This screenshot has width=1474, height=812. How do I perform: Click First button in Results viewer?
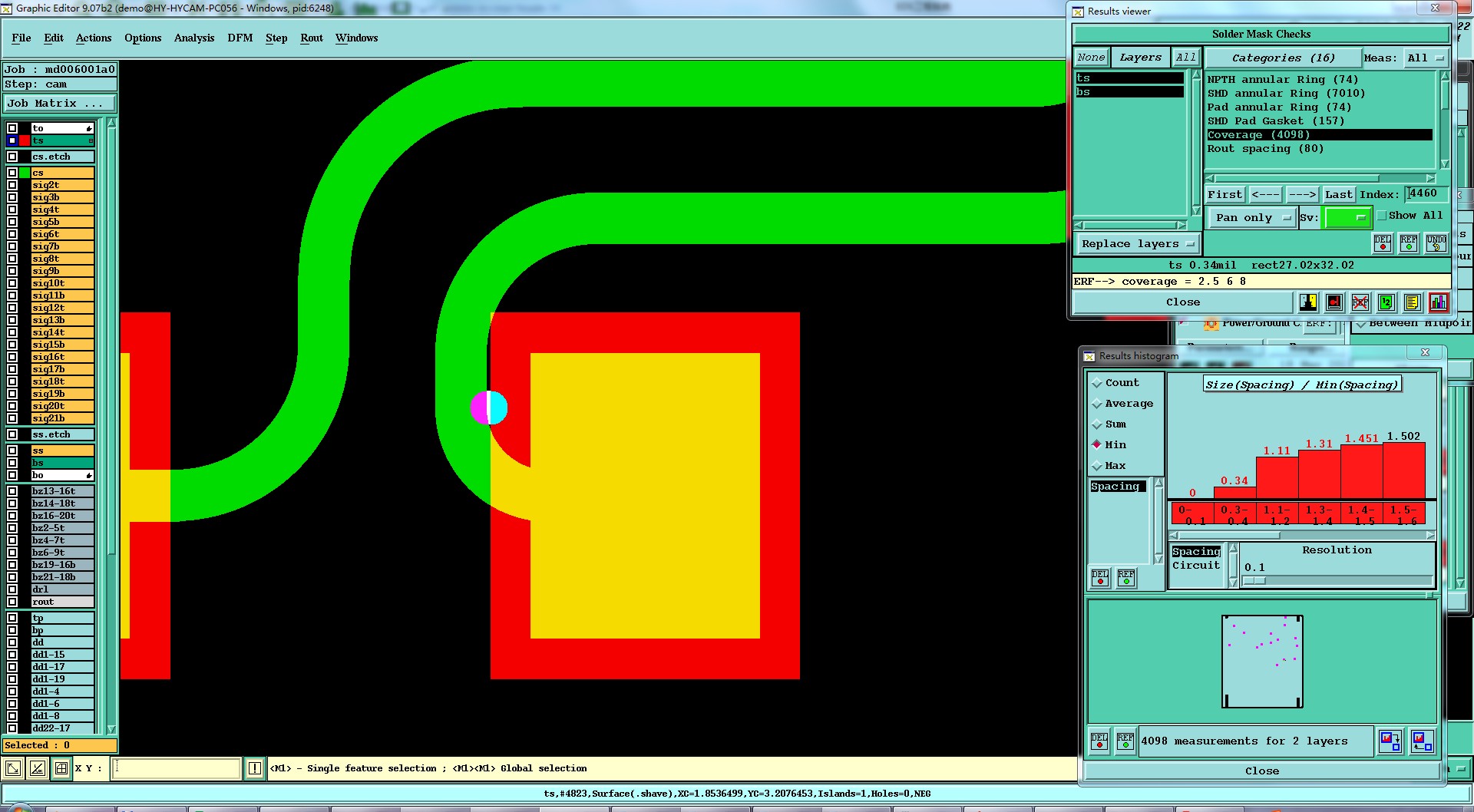[1224, 195]
